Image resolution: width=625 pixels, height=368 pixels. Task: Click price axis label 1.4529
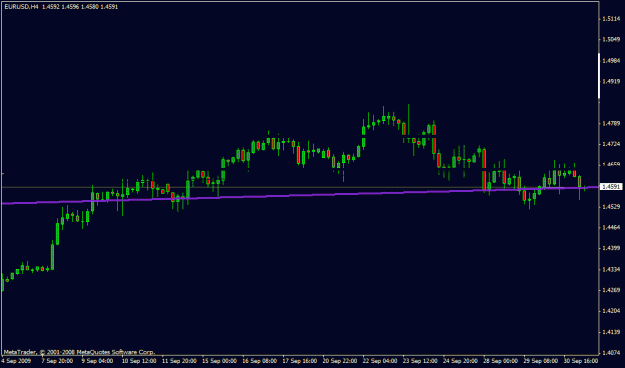[611, 207]
